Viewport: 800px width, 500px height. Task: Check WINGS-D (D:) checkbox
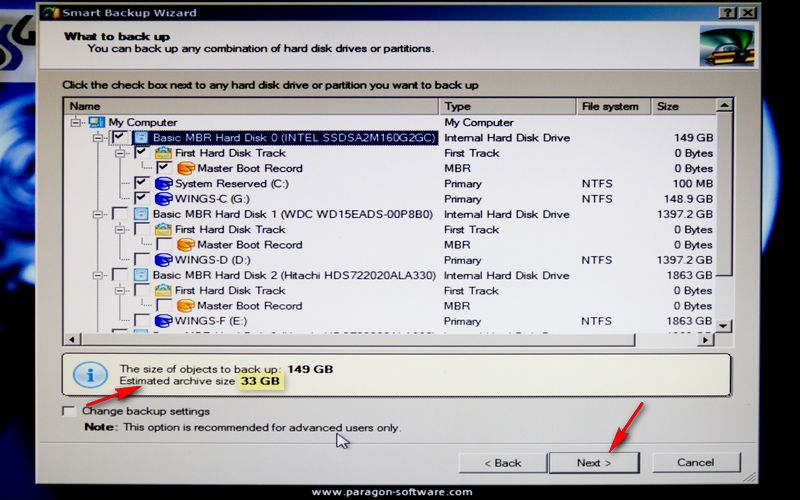click(x=142, y=260)
